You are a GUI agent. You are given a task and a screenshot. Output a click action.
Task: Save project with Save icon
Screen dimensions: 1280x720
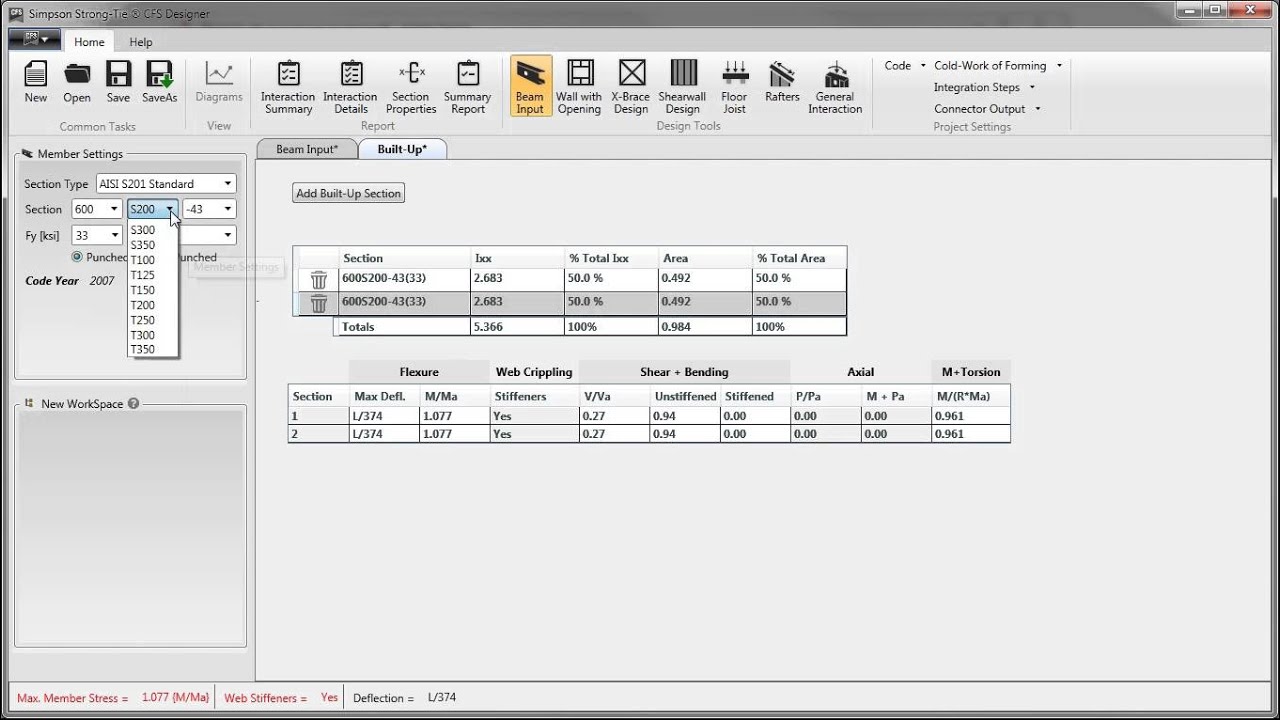pyautogui.click(x=118, y=82)
